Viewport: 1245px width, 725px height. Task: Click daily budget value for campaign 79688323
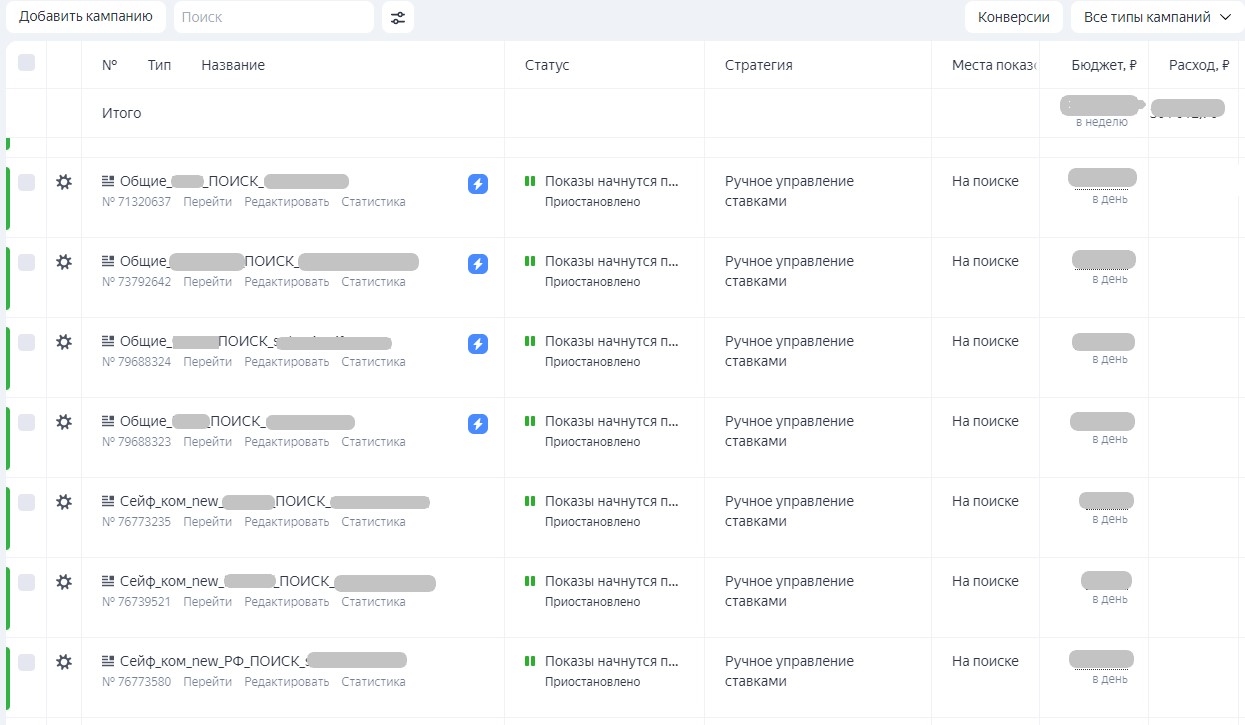tap(1102, 421)
